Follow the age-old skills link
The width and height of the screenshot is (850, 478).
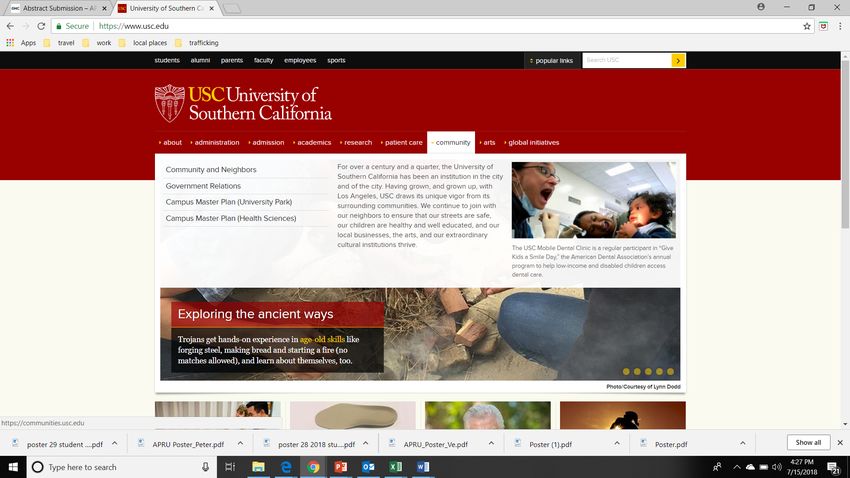tap(322, 339)
